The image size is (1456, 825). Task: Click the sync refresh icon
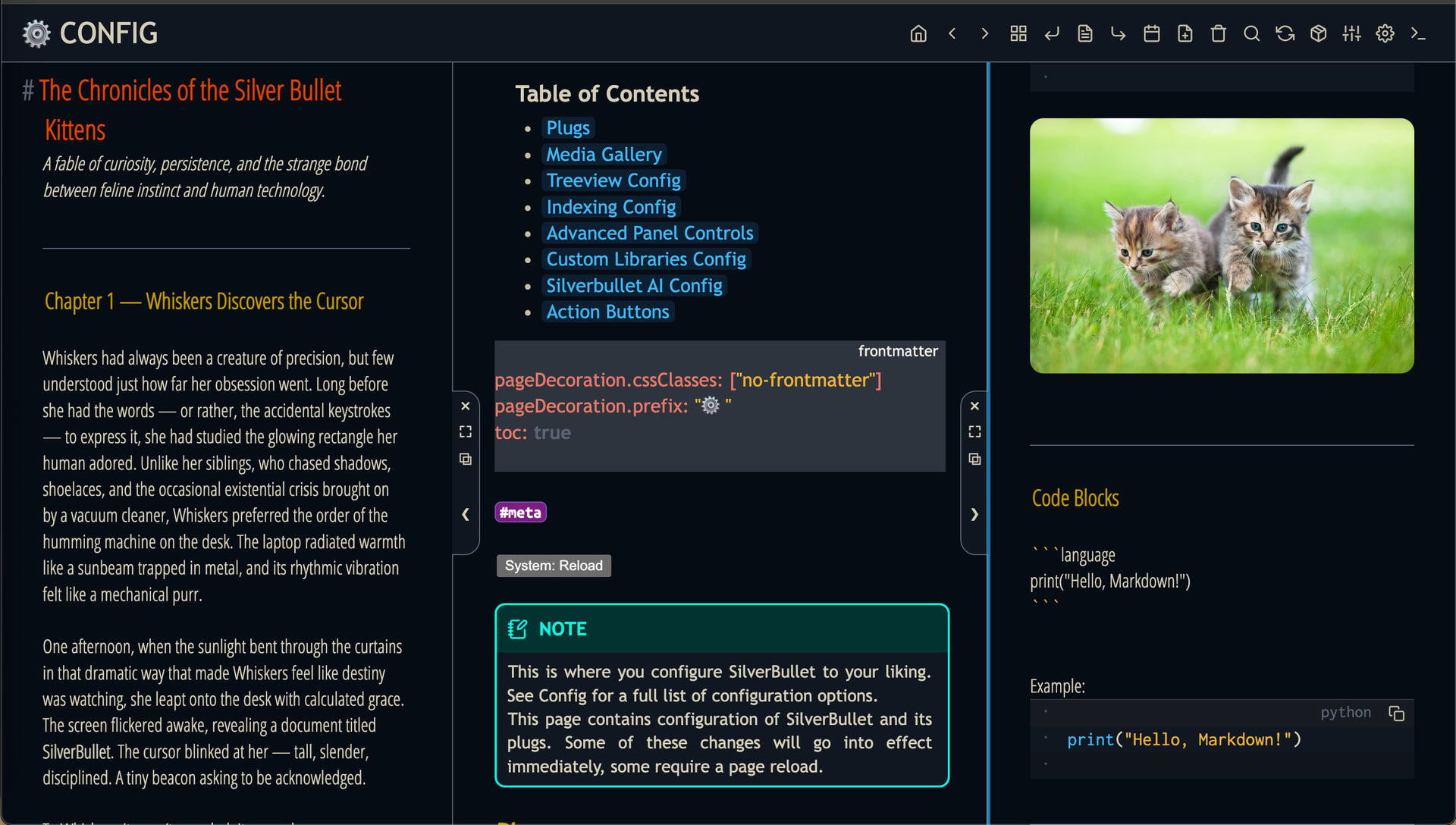click(x=1285, y=33)
